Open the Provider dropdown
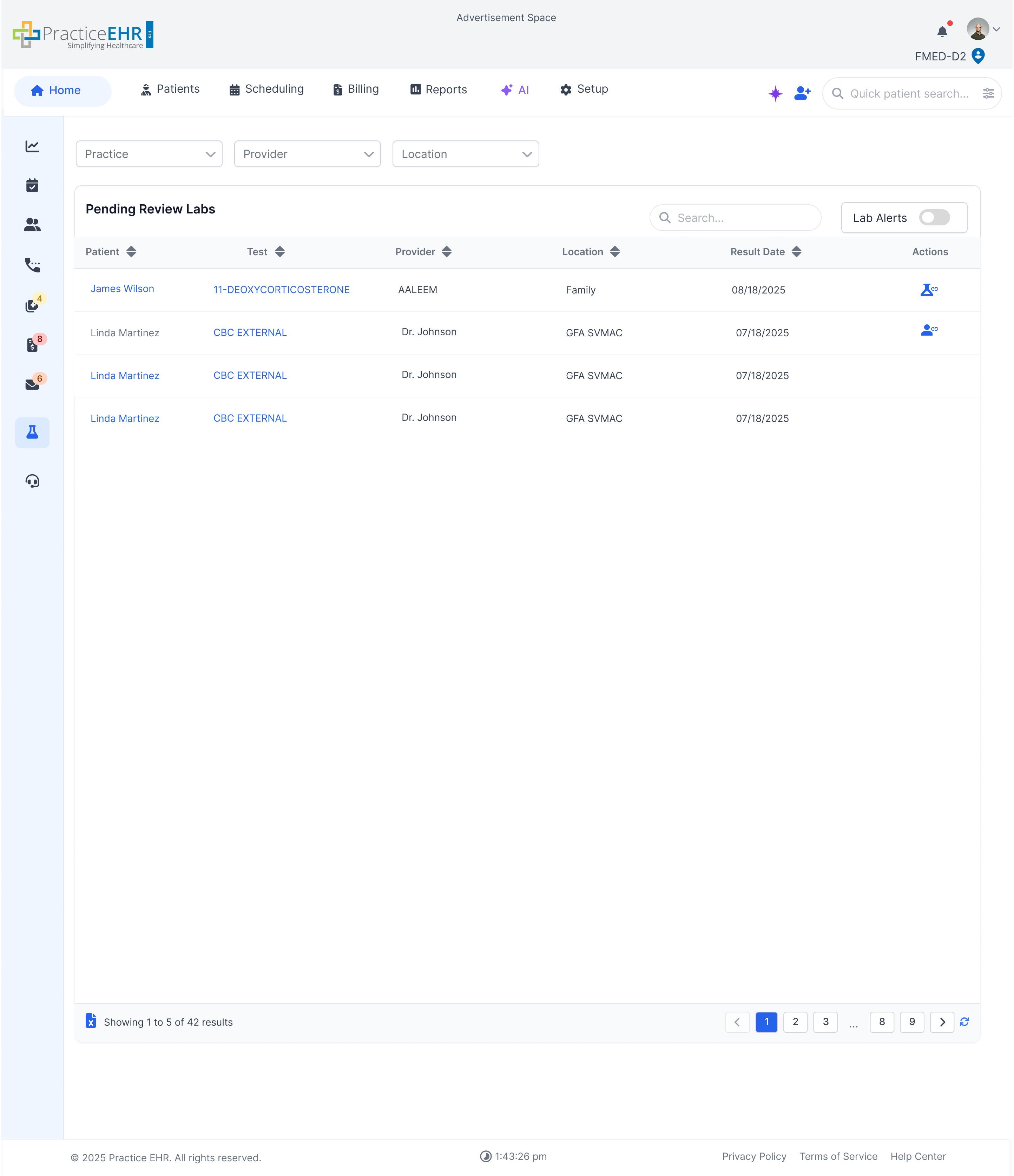 tap(307, 154)
